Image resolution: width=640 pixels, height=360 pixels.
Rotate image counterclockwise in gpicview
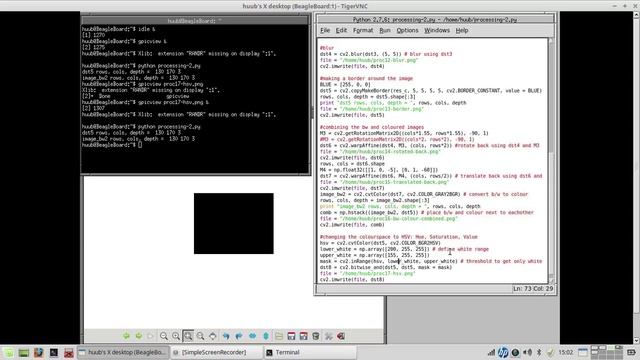[x=226, y=336]
